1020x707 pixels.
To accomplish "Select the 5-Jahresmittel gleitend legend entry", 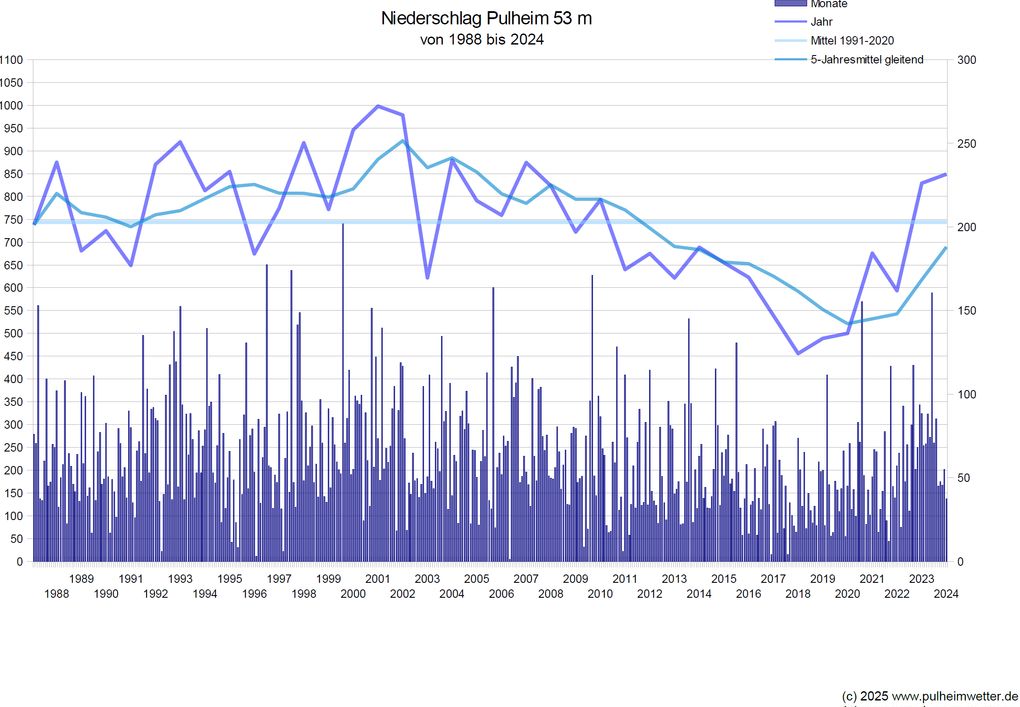I will 866,59.
